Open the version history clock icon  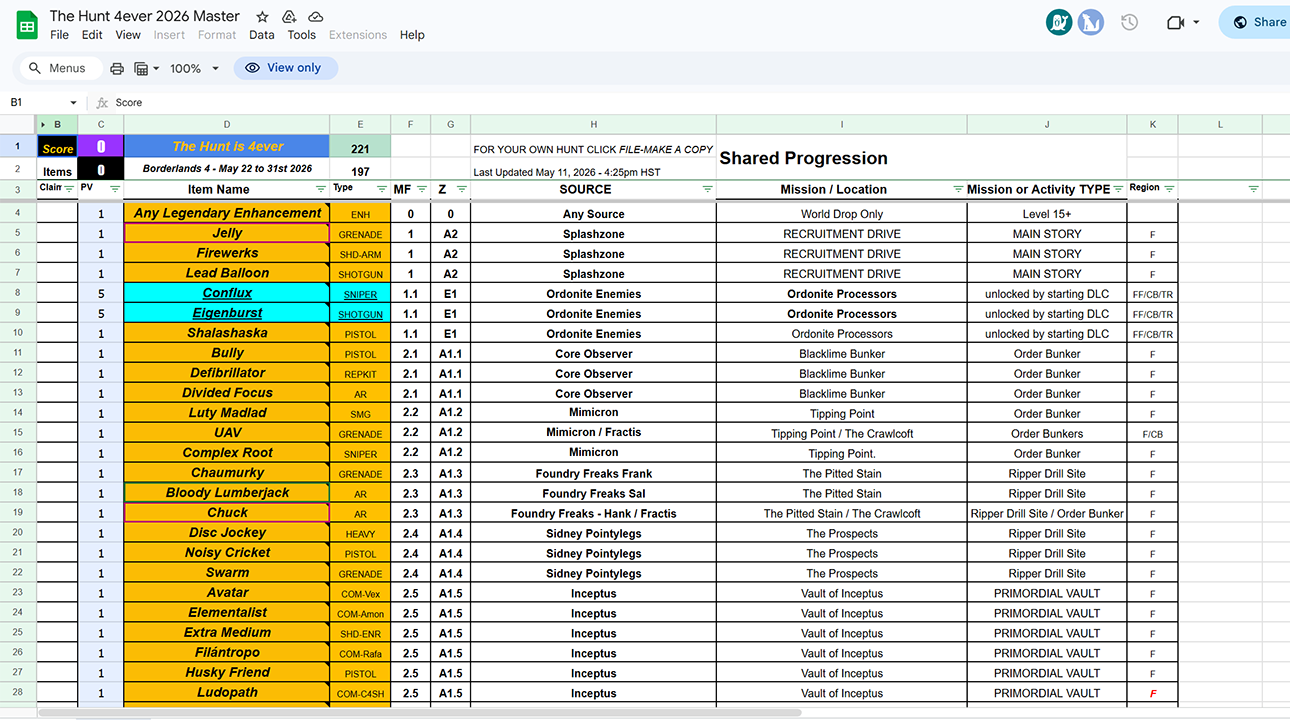pos(1130,22)
